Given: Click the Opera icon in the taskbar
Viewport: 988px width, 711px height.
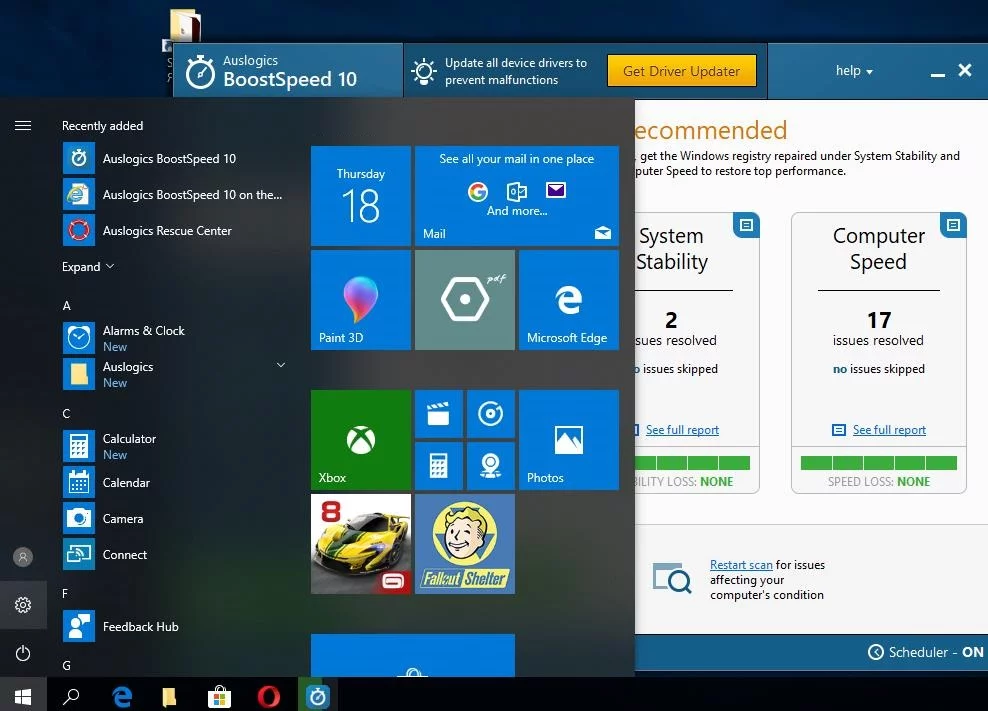Looking at the screenshot, I should (268, 696).
